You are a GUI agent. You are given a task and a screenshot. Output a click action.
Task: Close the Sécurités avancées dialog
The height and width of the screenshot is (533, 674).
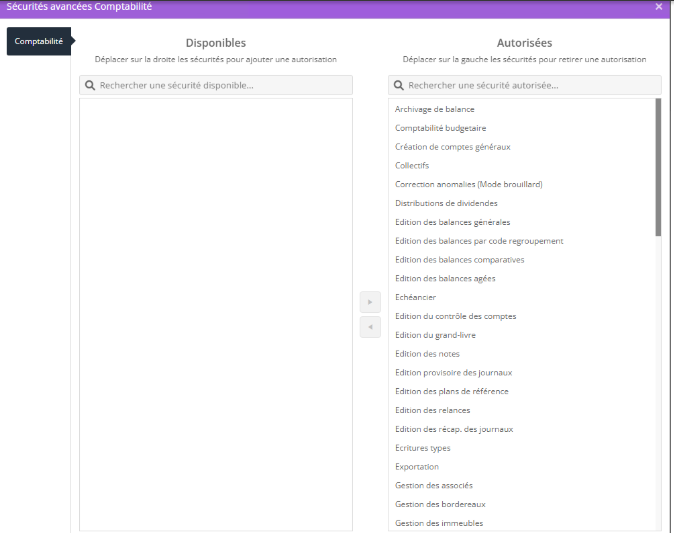658,7
